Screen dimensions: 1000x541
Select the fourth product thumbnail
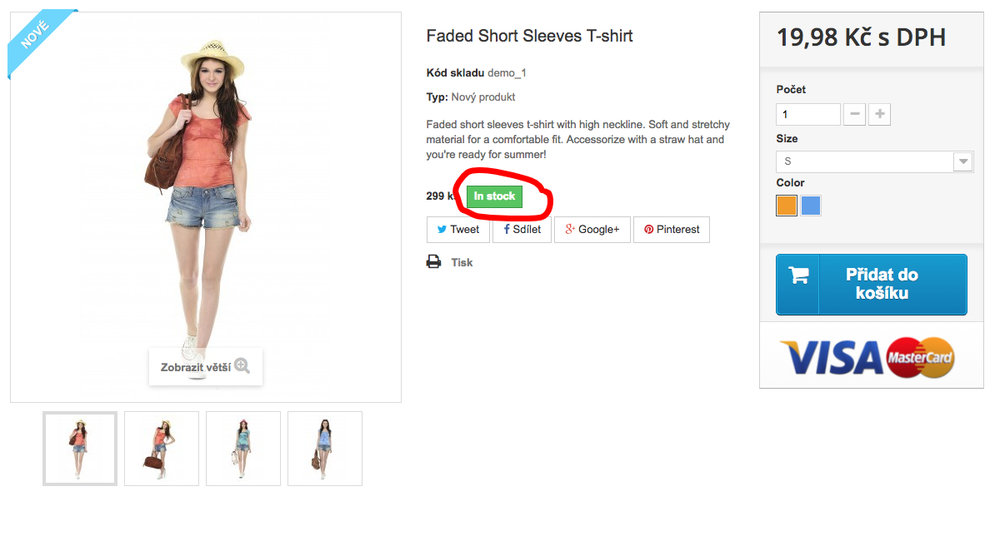[x=325, y=448]
